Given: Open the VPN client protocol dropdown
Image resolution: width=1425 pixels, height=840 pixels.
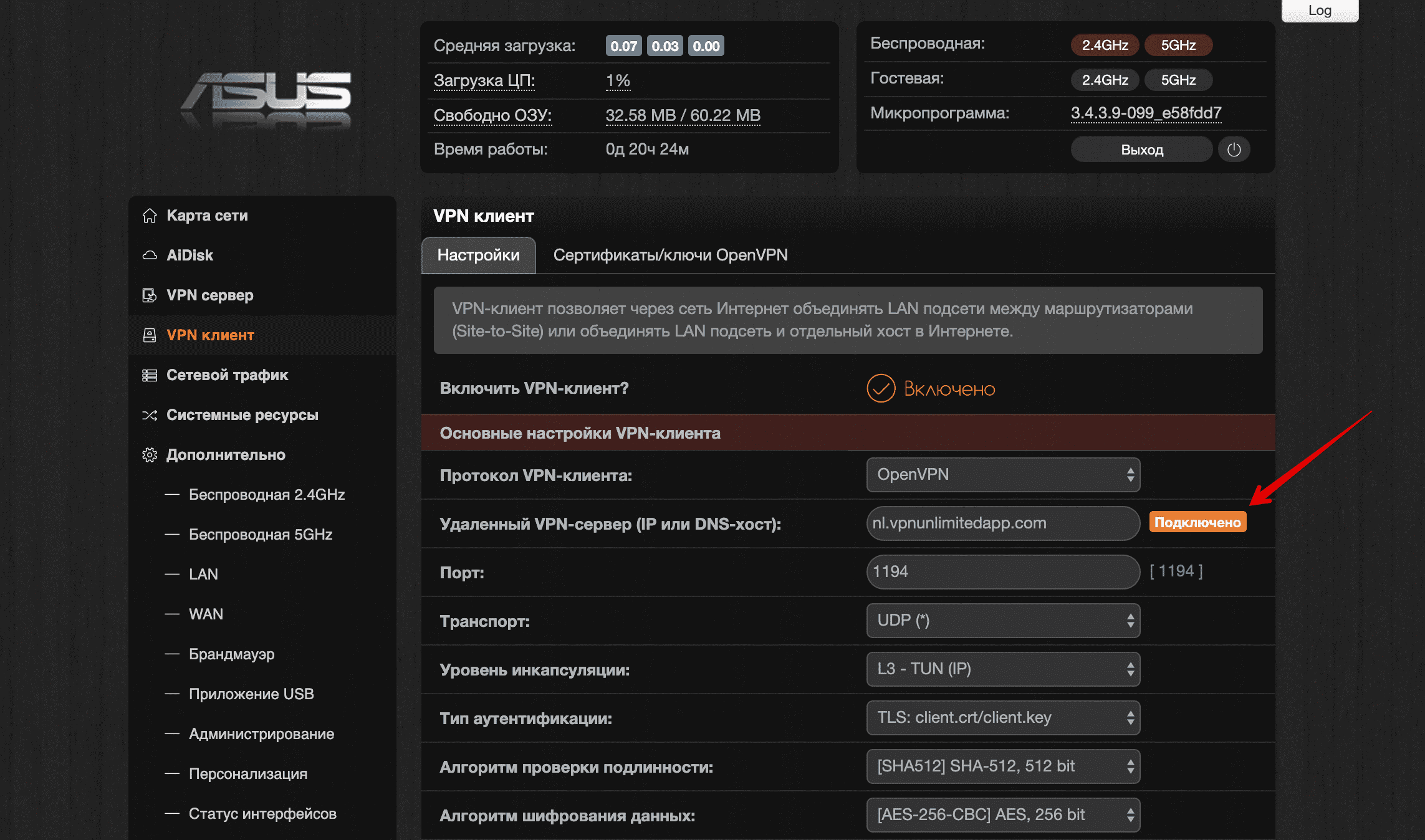Looking at the screenshot, I should click(1003, 475).
